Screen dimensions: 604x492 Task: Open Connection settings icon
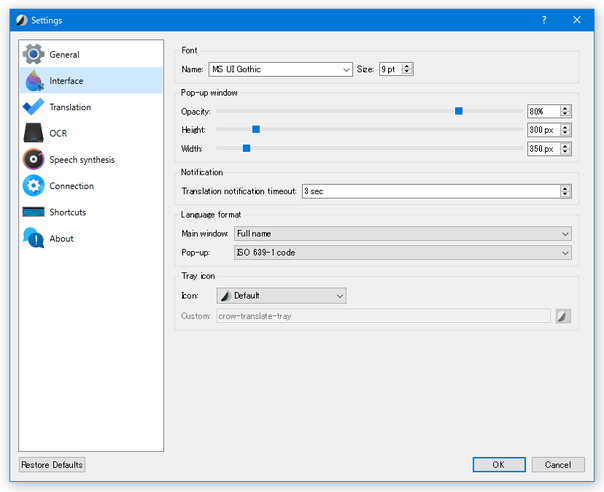pyautogui.click(x=34, y=185)
